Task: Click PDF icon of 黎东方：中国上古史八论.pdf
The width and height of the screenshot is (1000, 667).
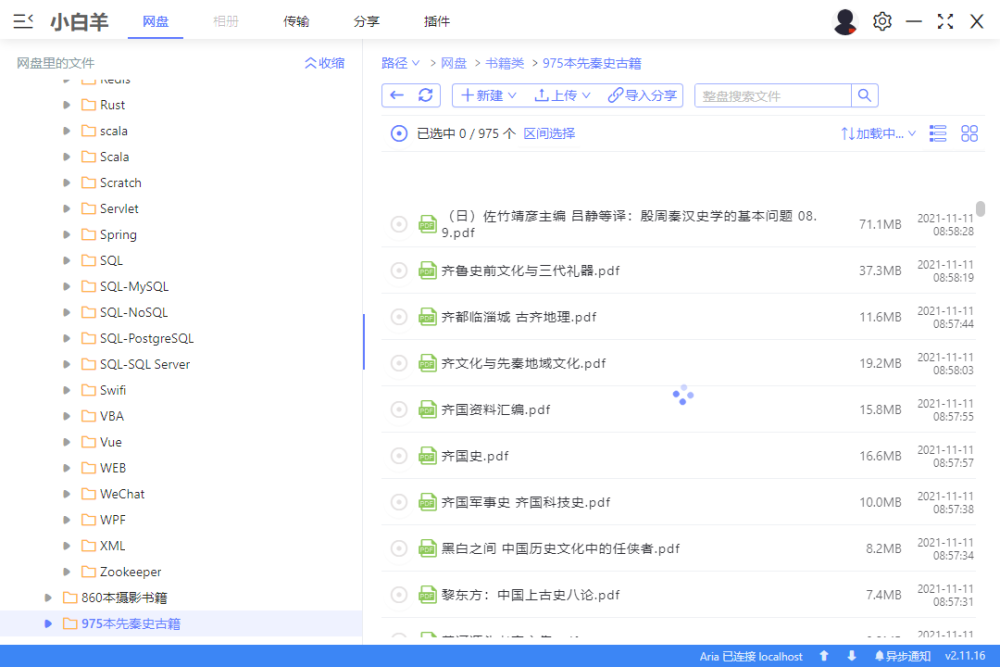Action: click(427, 595)
